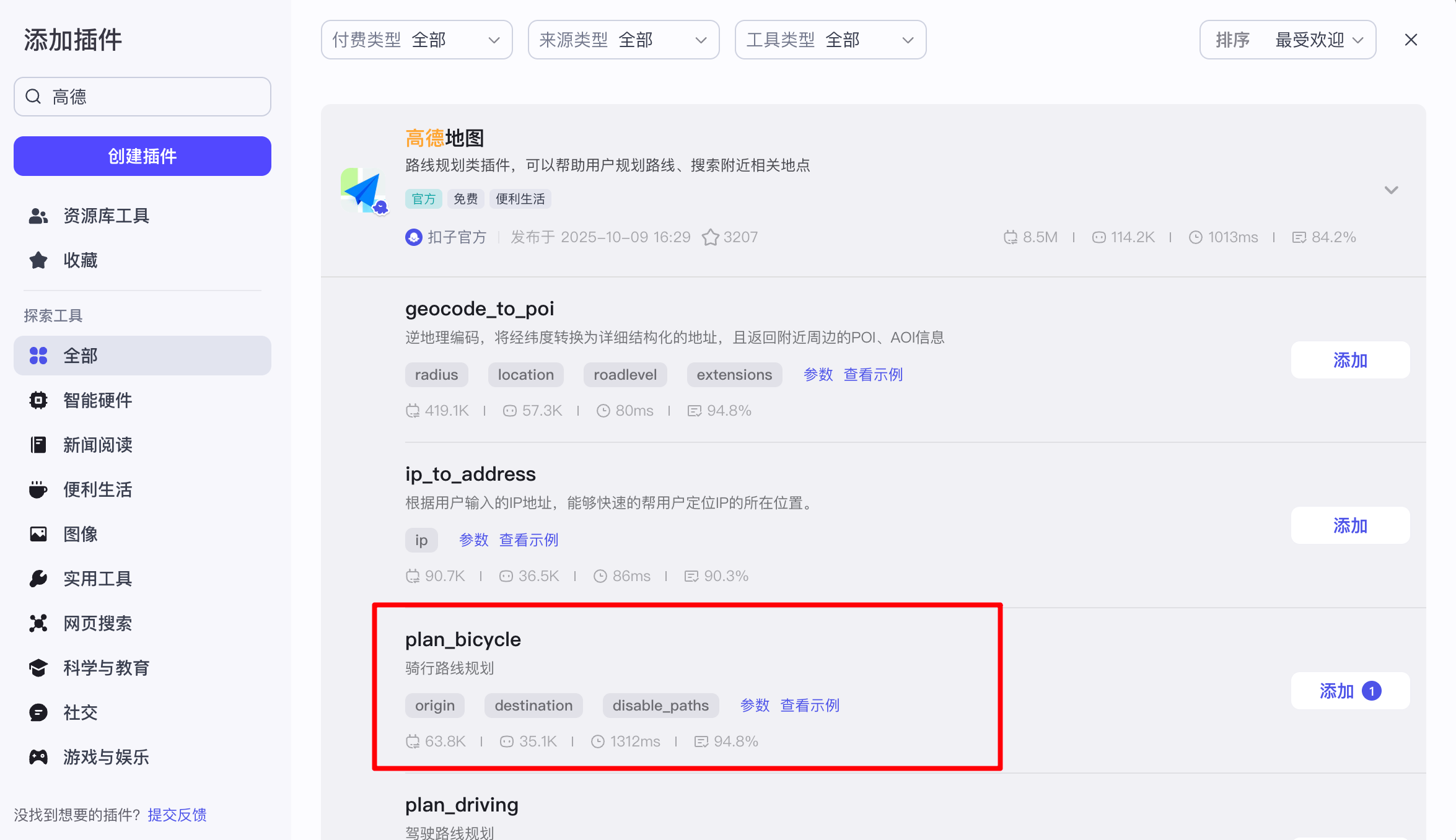Select the 智能硬件 category icon
1456x840 pixels.
click(x=38, y=400)
